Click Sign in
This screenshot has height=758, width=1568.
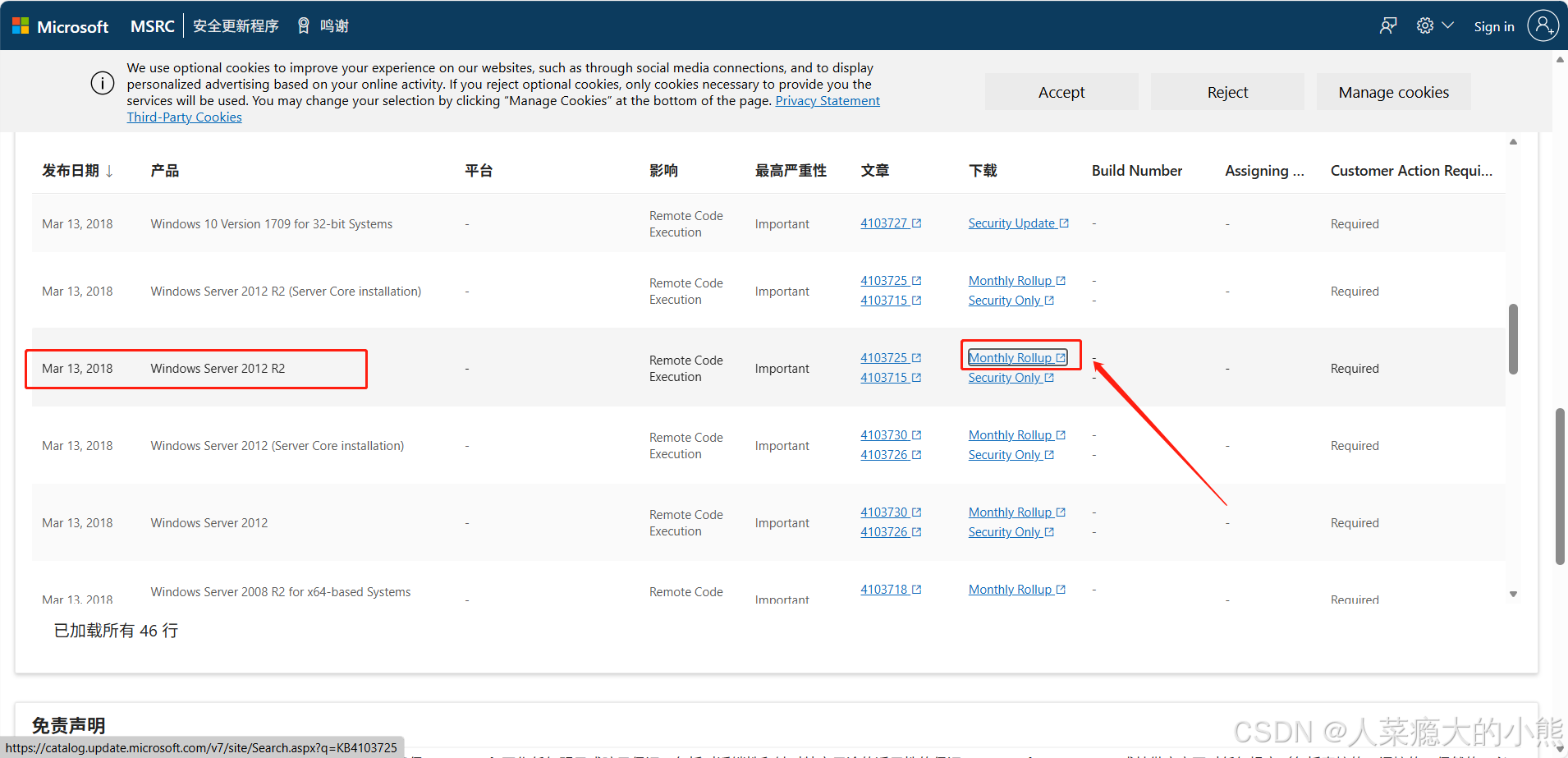pos(1494,26)
